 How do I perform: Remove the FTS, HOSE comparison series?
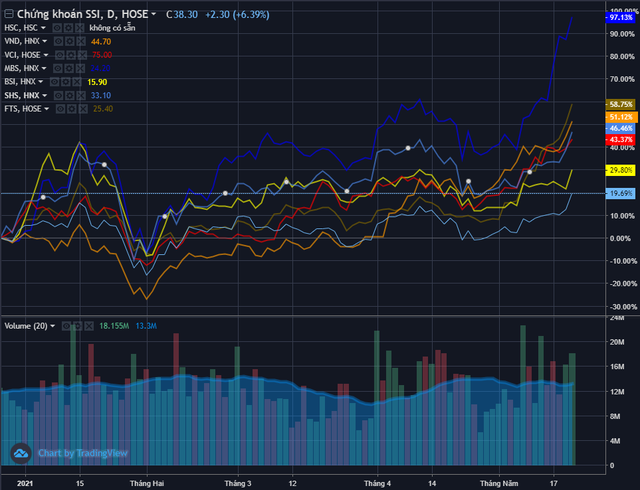tap(83, 109)
